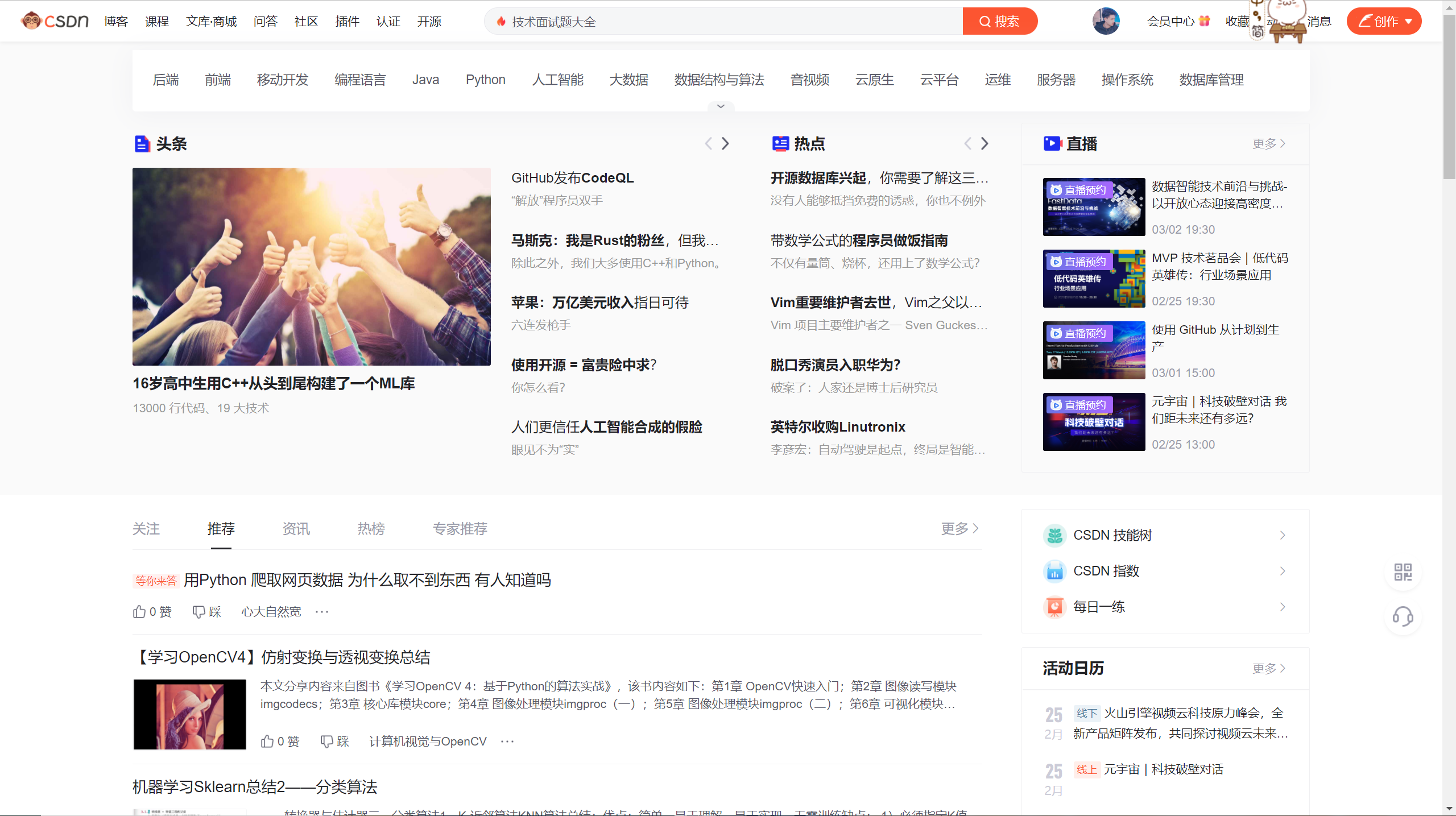Click the customer service headset icon
Screen dimensions: 1456x816
(x=1403, y=618)
